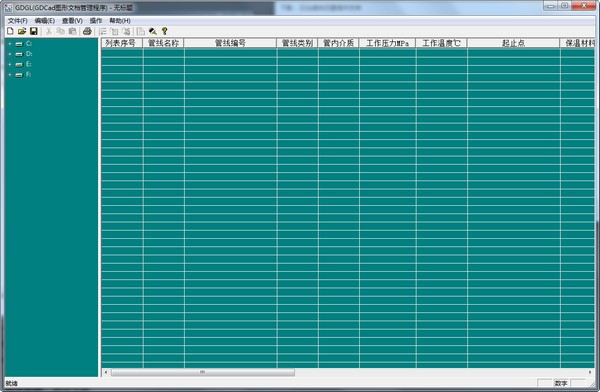Open the 编辑(E) menu
Viewport: 600px width, 392px height.
coord(45,21)
